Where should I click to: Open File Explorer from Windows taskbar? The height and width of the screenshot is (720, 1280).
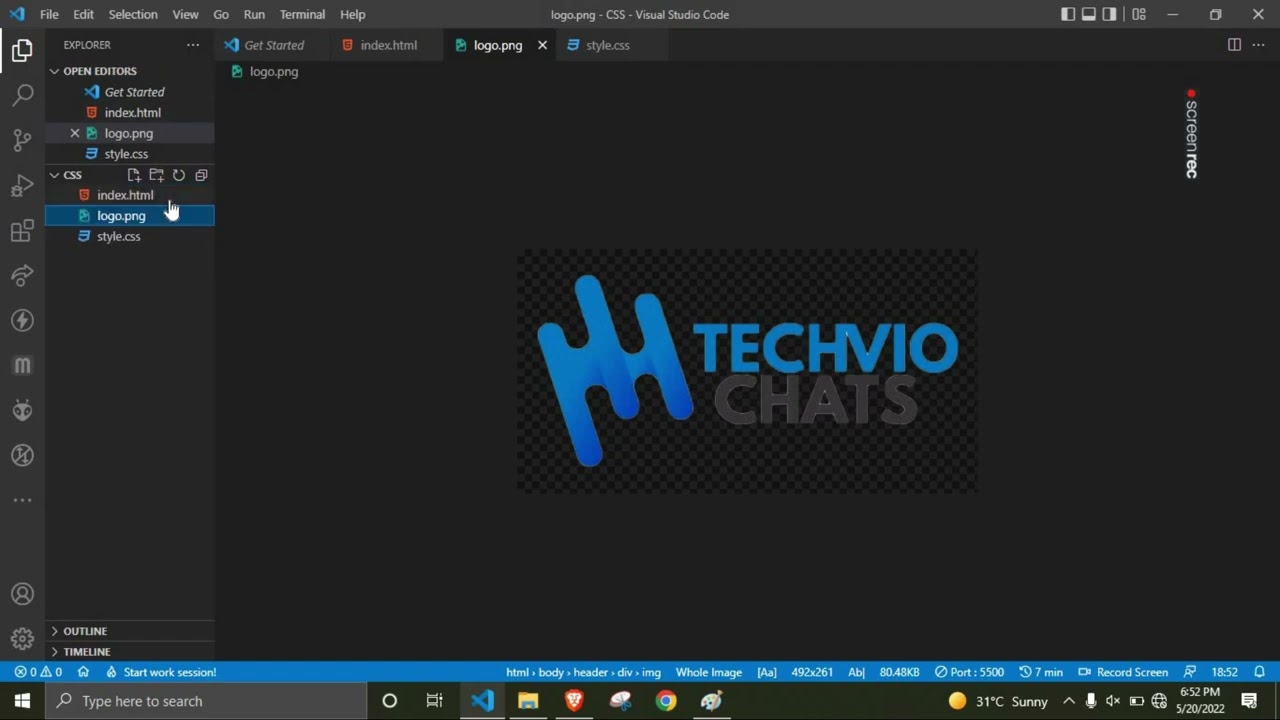click(528, 701)
